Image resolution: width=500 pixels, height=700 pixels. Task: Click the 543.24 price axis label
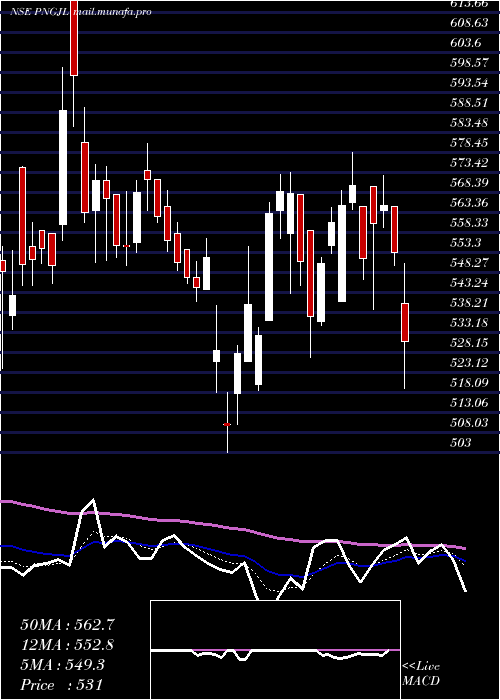(469, 283)
